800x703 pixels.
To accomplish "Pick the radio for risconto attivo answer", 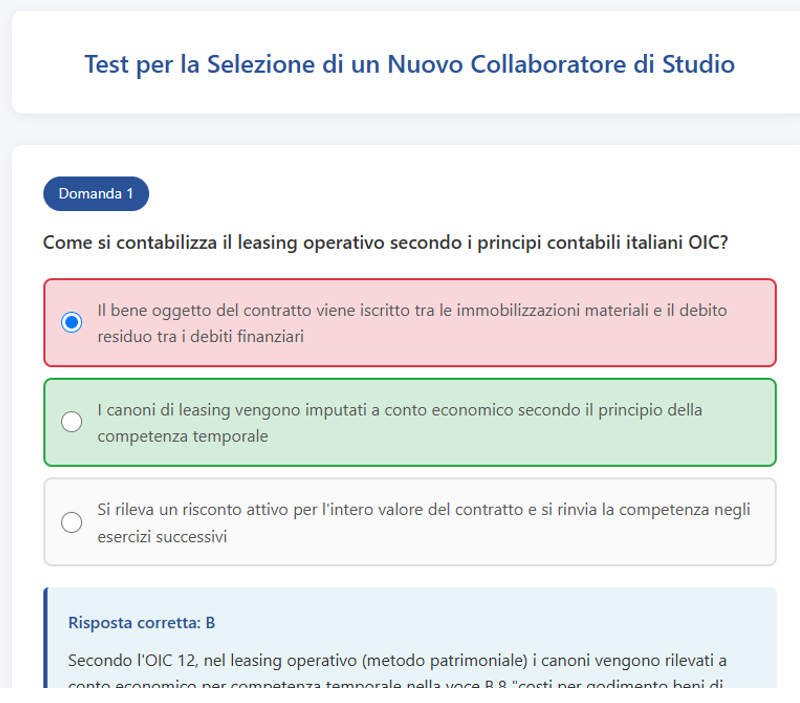I will [x=71, y=522].
